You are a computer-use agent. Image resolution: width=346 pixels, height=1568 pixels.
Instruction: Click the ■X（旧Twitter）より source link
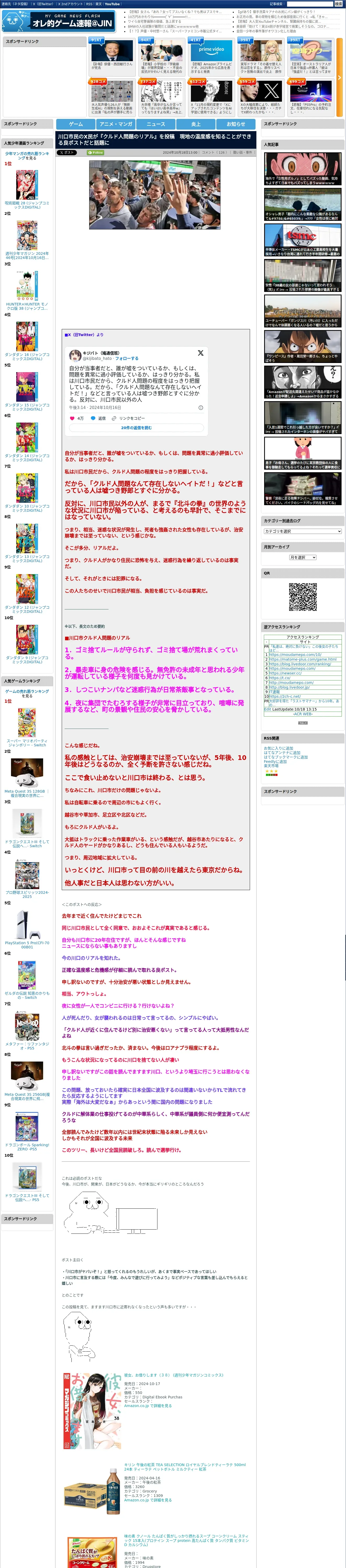[84, 335]
